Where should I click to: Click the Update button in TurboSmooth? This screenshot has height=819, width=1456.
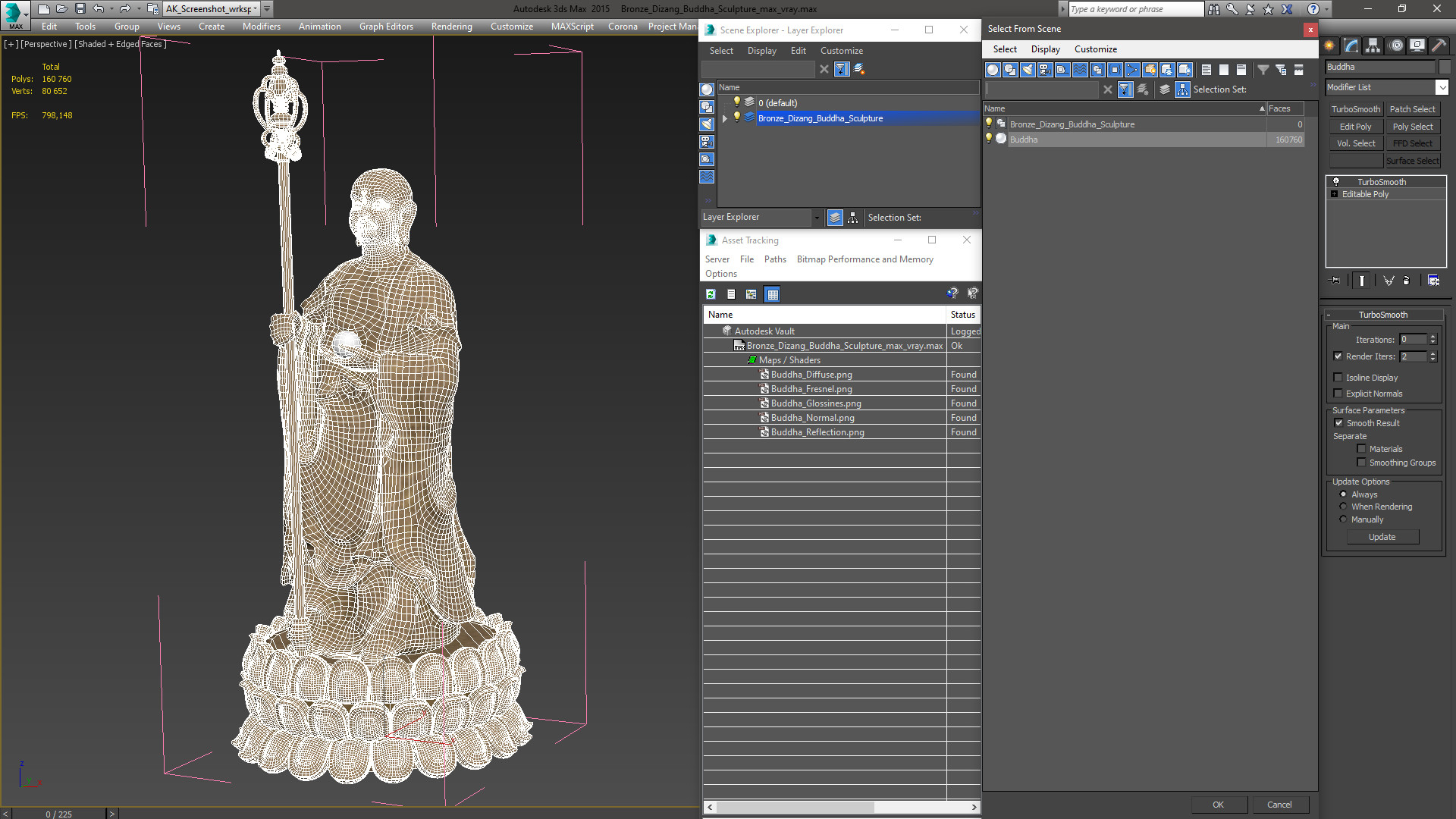pyautogui.click(x=1382, y=537)
